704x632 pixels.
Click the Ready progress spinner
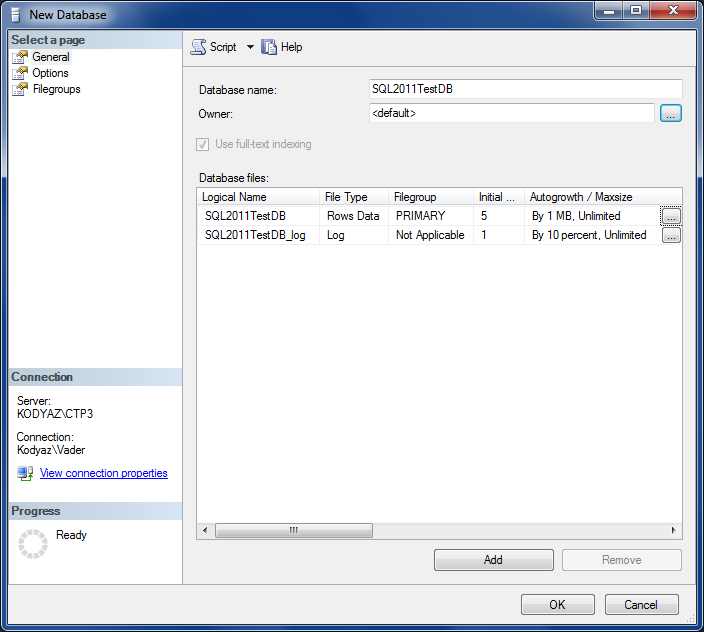[x=33, y=544]
